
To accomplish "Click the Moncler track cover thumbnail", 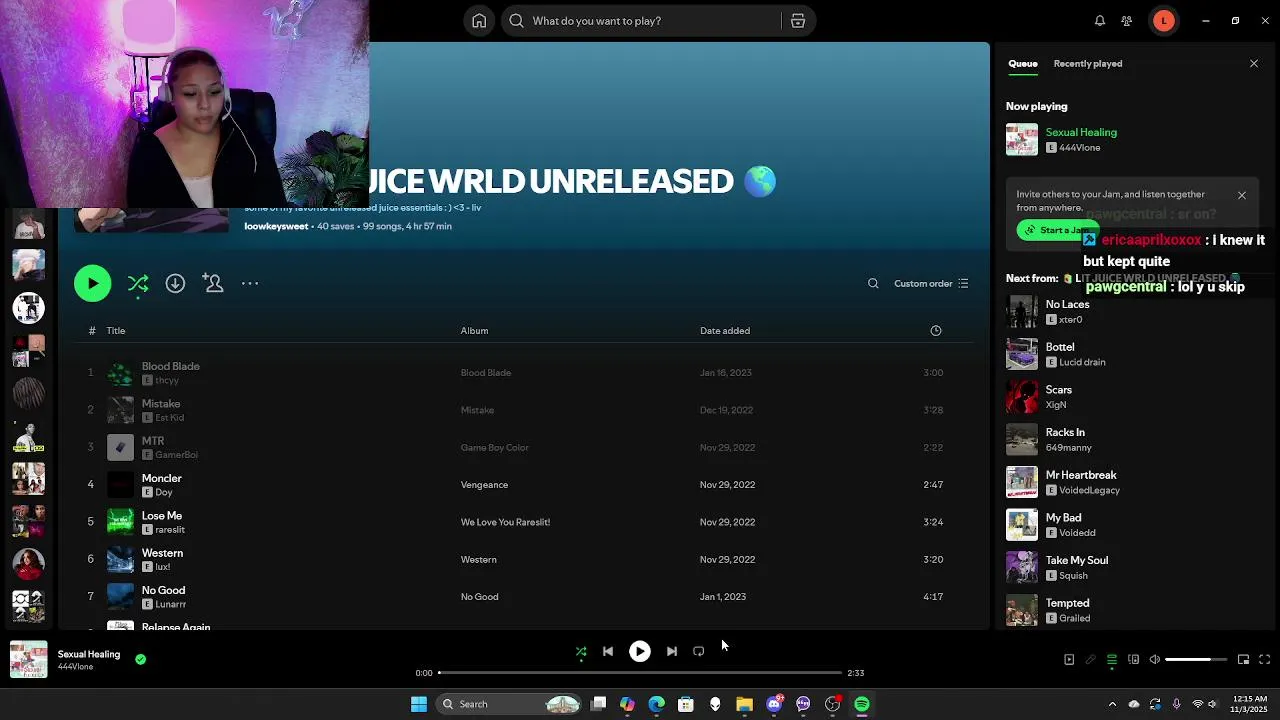I will [x=120, y=485].
